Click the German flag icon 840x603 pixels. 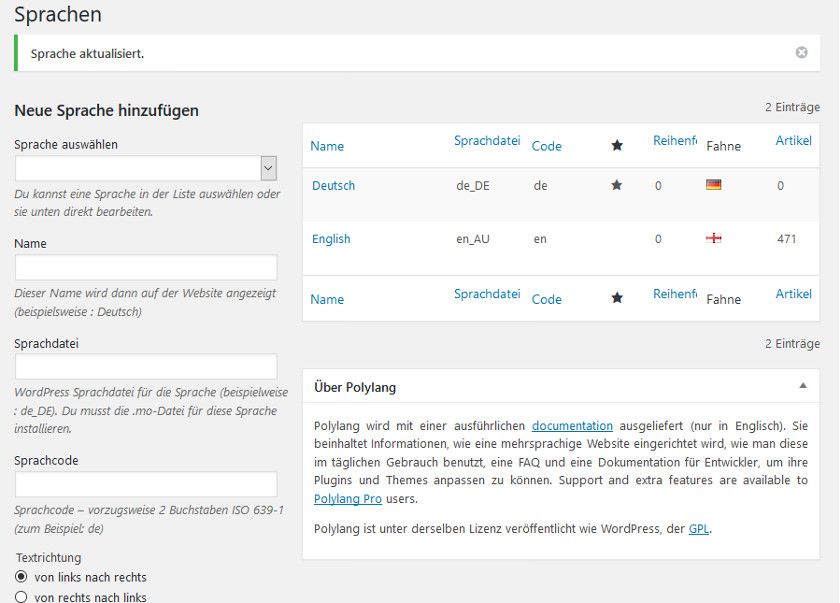pos(714,185)
